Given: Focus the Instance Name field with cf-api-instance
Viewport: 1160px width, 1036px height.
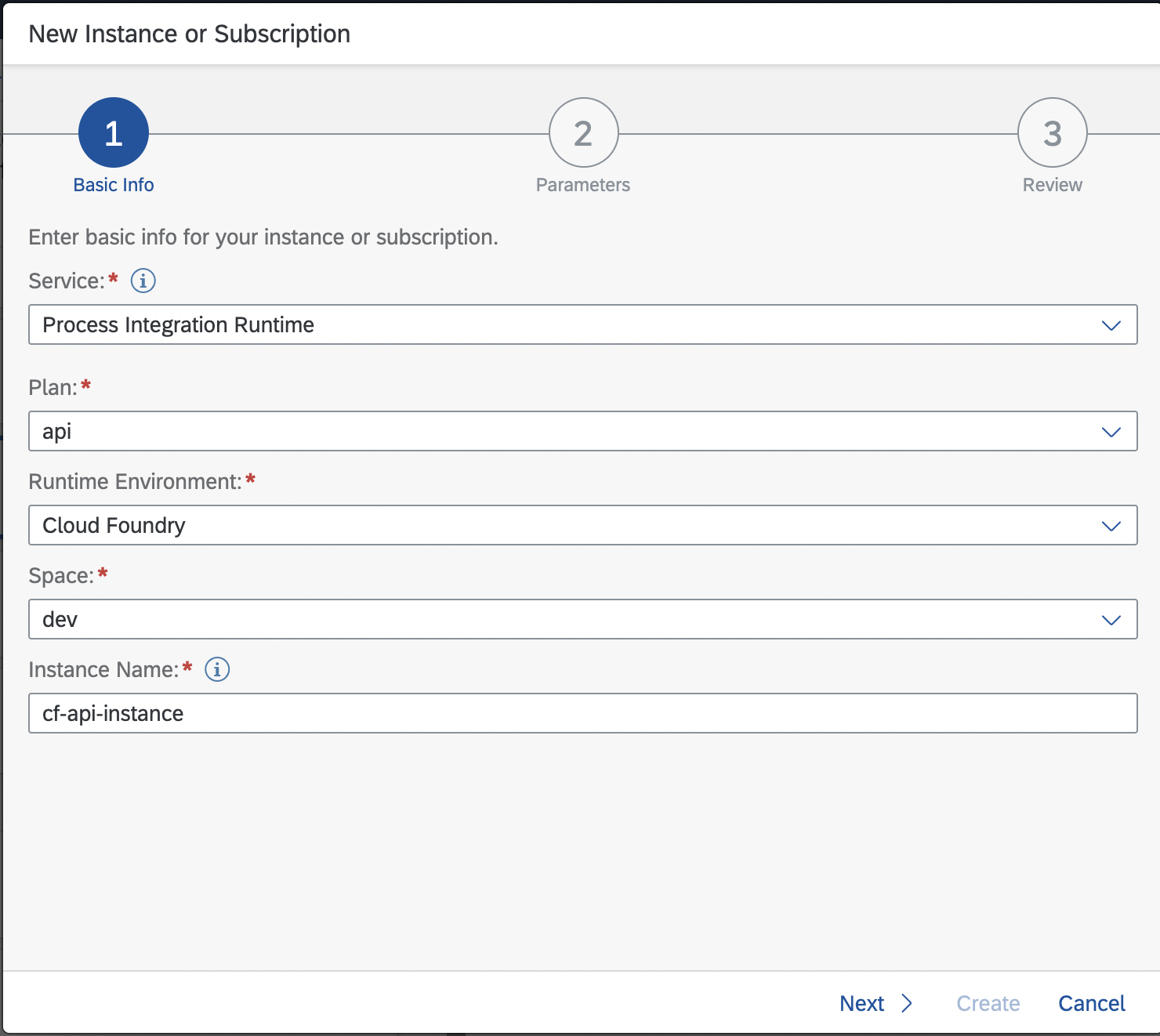Looking at the screenshot, I should pos(582,714).
